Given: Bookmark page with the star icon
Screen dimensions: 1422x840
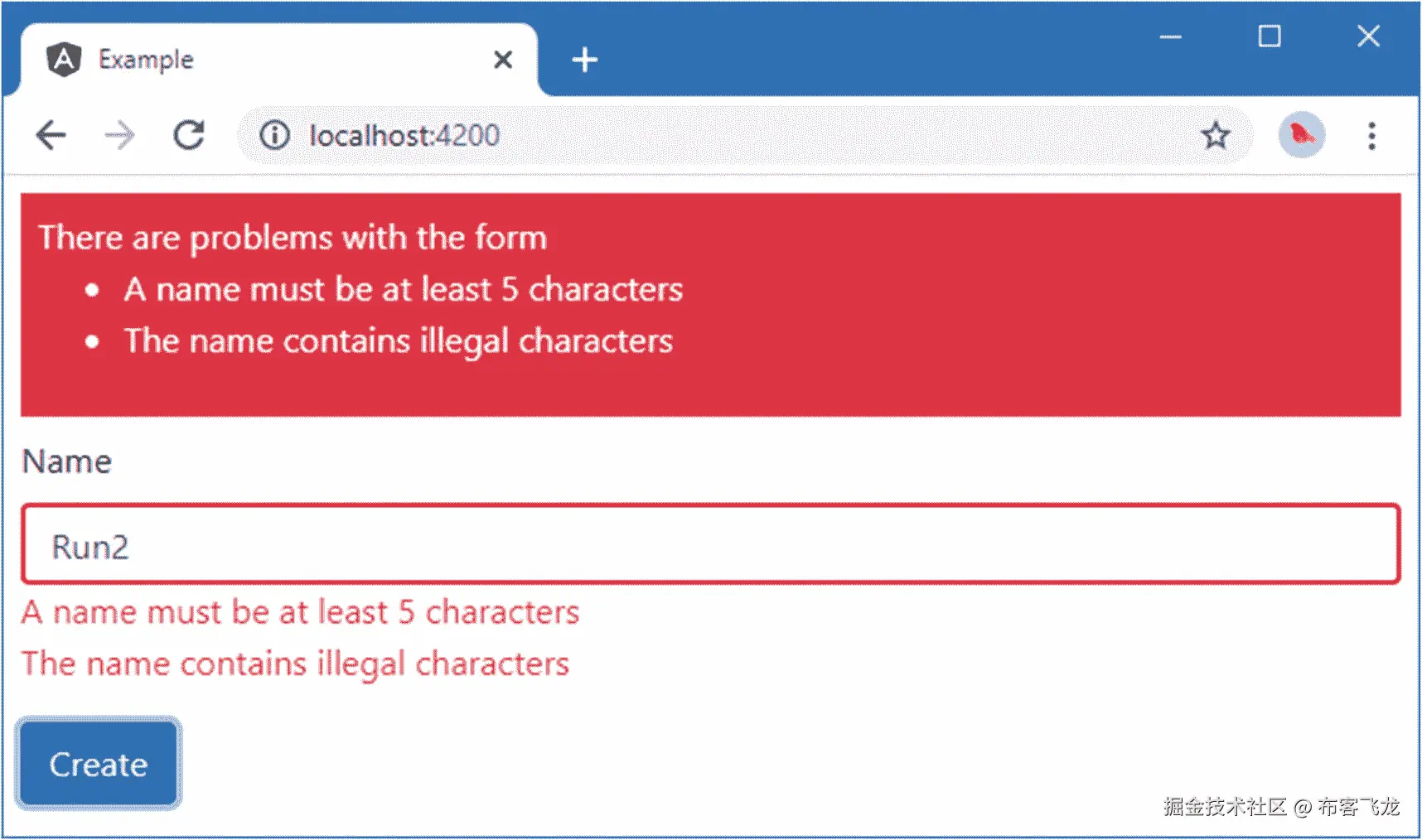Looking at the screenshot, I should (x=1216, y=135).
